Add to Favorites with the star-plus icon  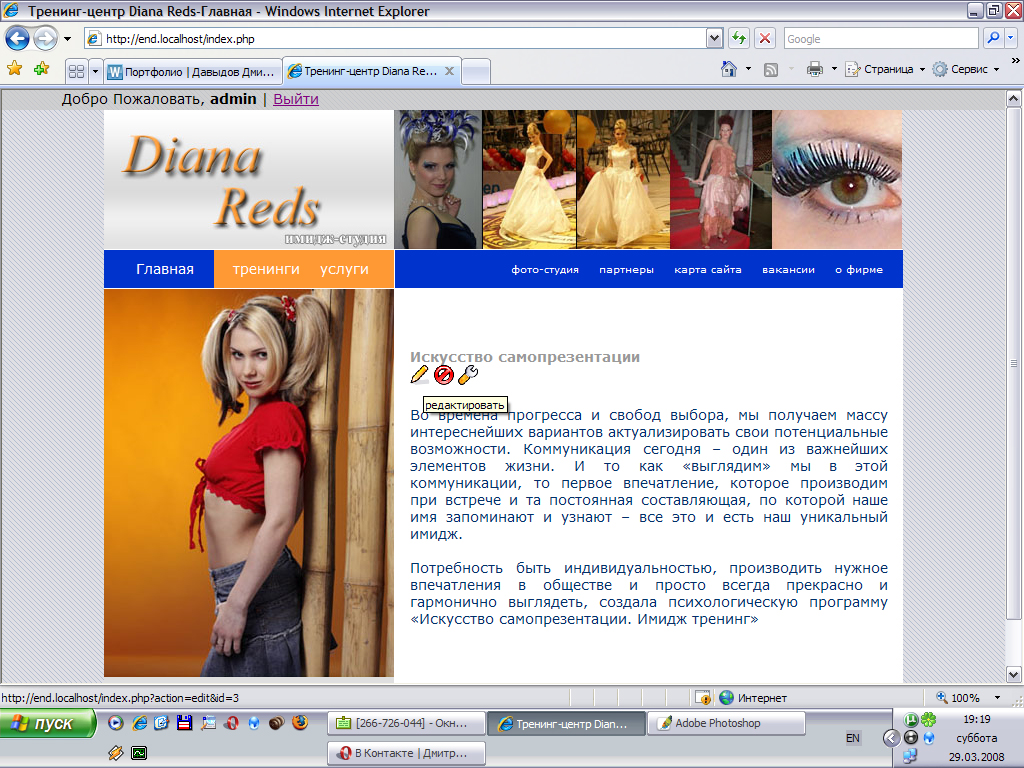(x=41, y=69)
